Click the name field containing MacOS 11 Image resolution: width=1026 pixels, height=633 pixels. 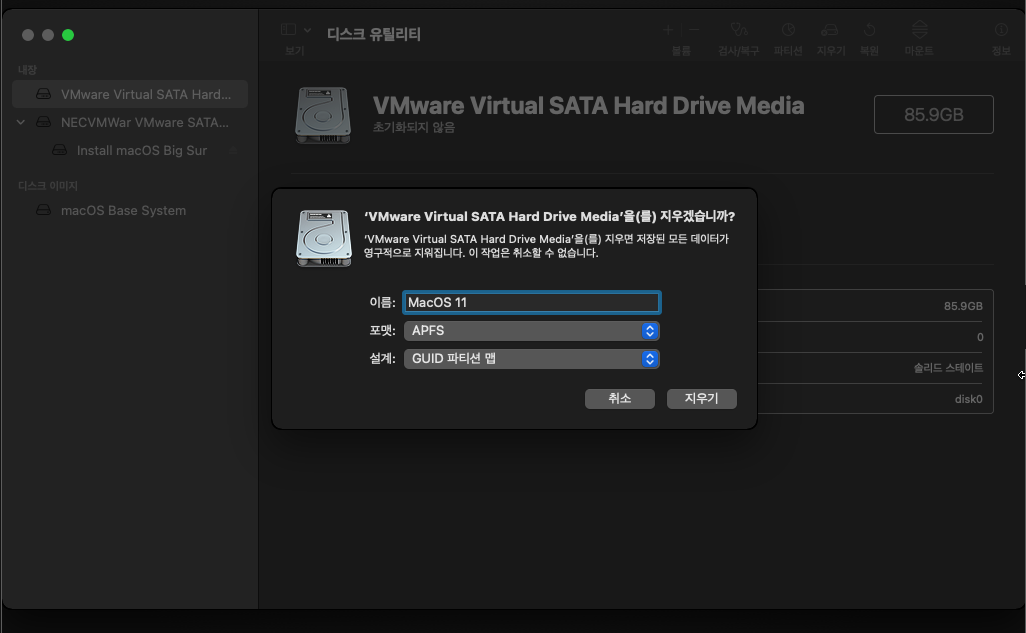[x=531, y=302]
